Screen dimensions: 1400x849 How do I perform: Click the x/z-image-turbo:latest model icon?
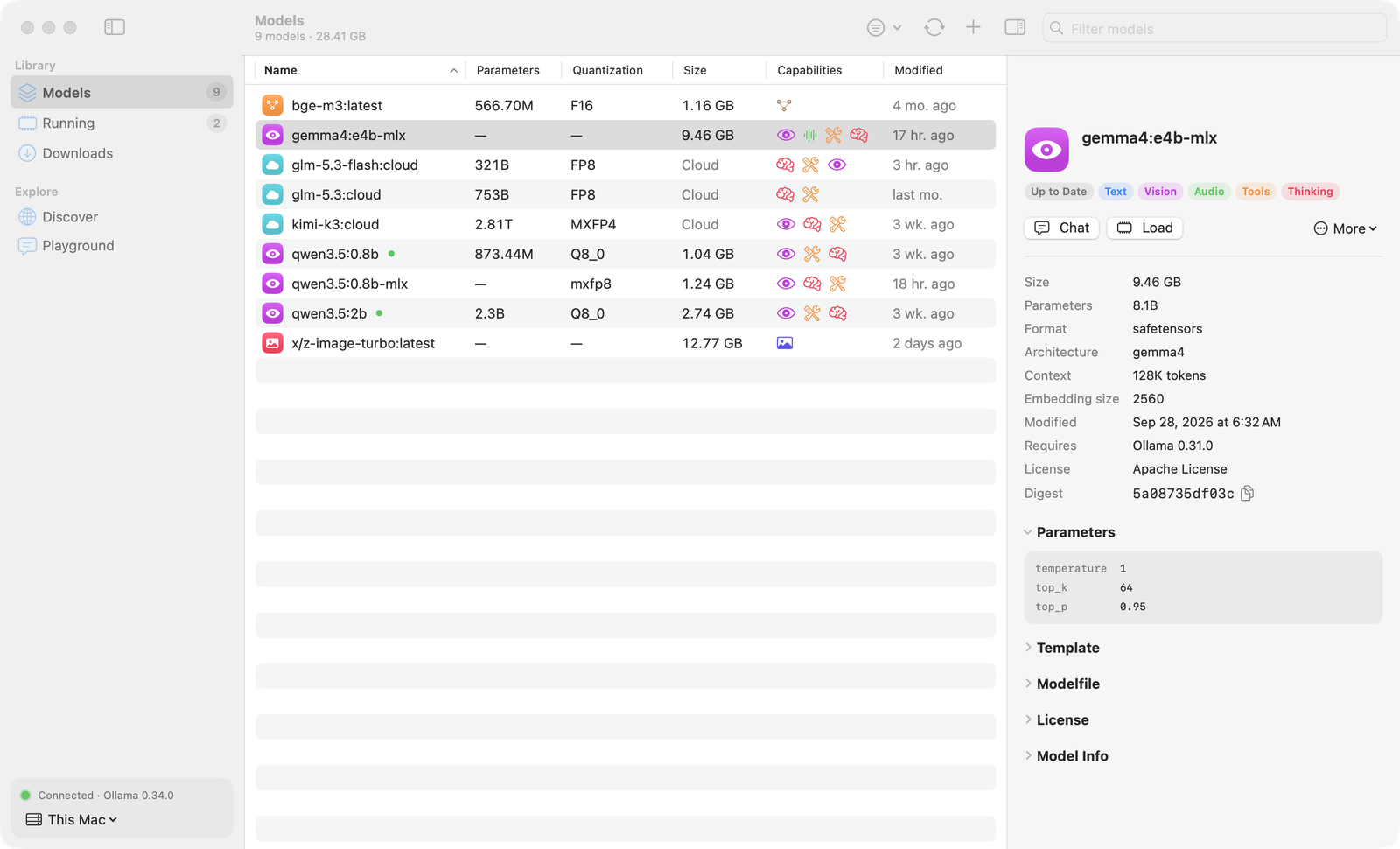coord(273,343)
